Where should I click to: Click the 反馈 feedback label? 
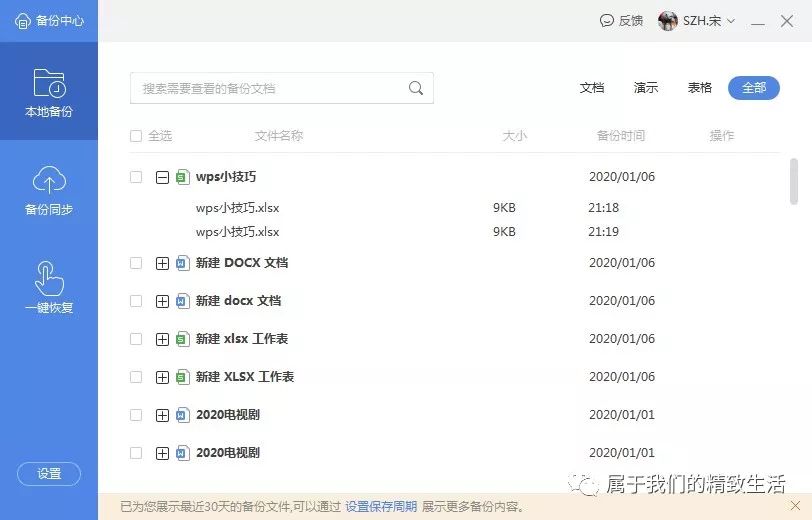[631, 21]
